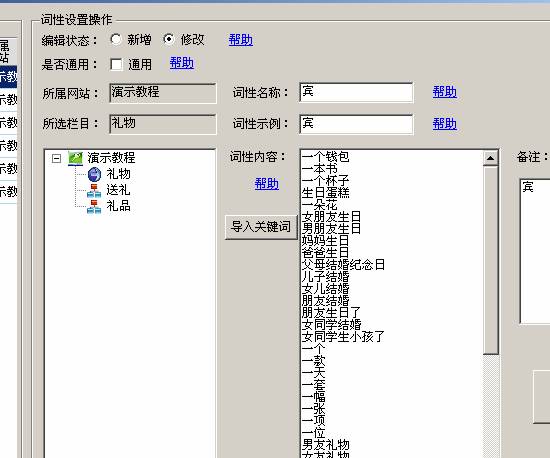Click the 演示教程 site root icon
Screen dimensions: 550x458
[x=75, y=158]
